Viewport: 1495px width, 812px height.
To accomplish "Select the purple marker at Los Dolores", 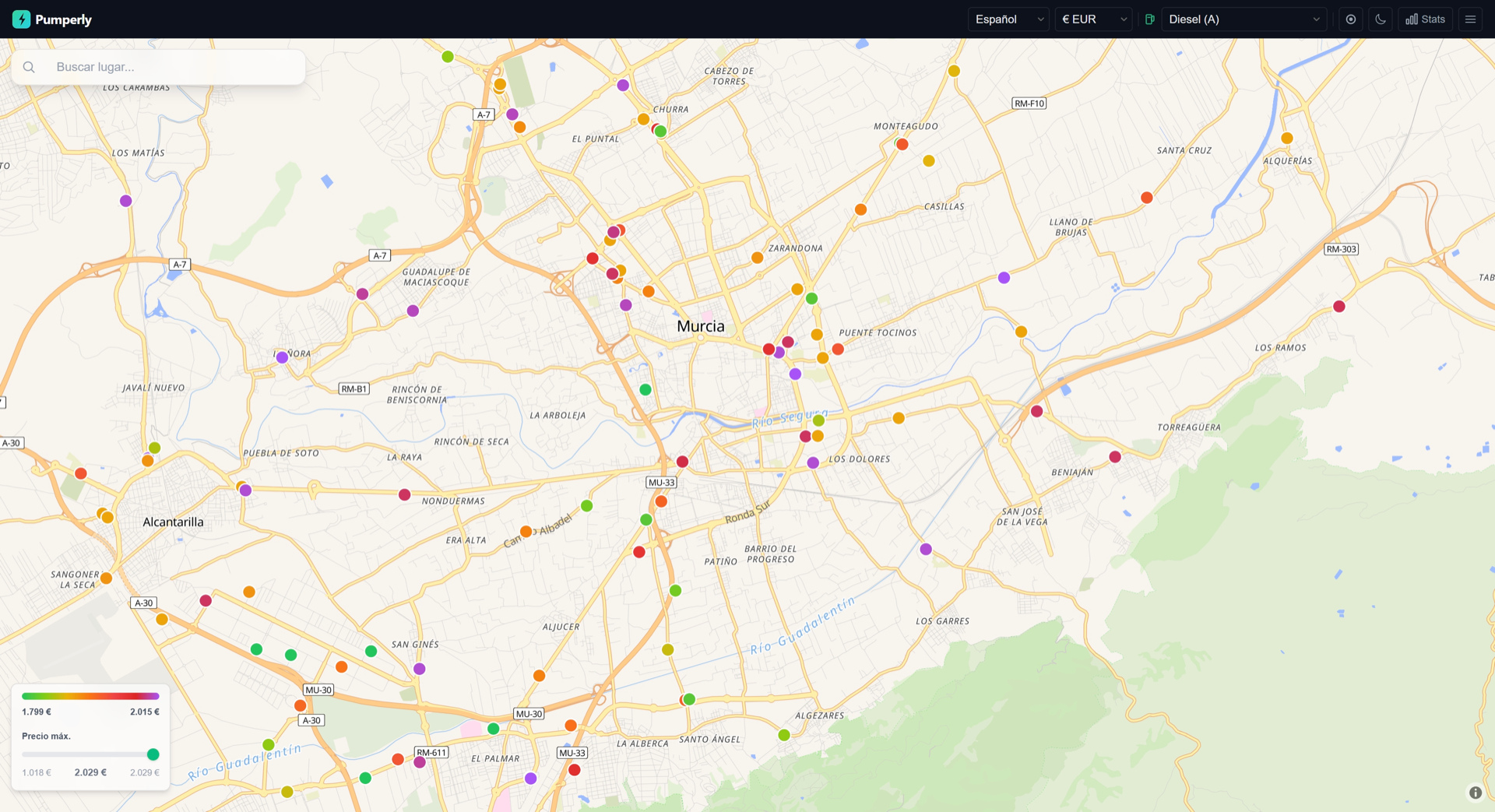I will click(x=813, y=462).
